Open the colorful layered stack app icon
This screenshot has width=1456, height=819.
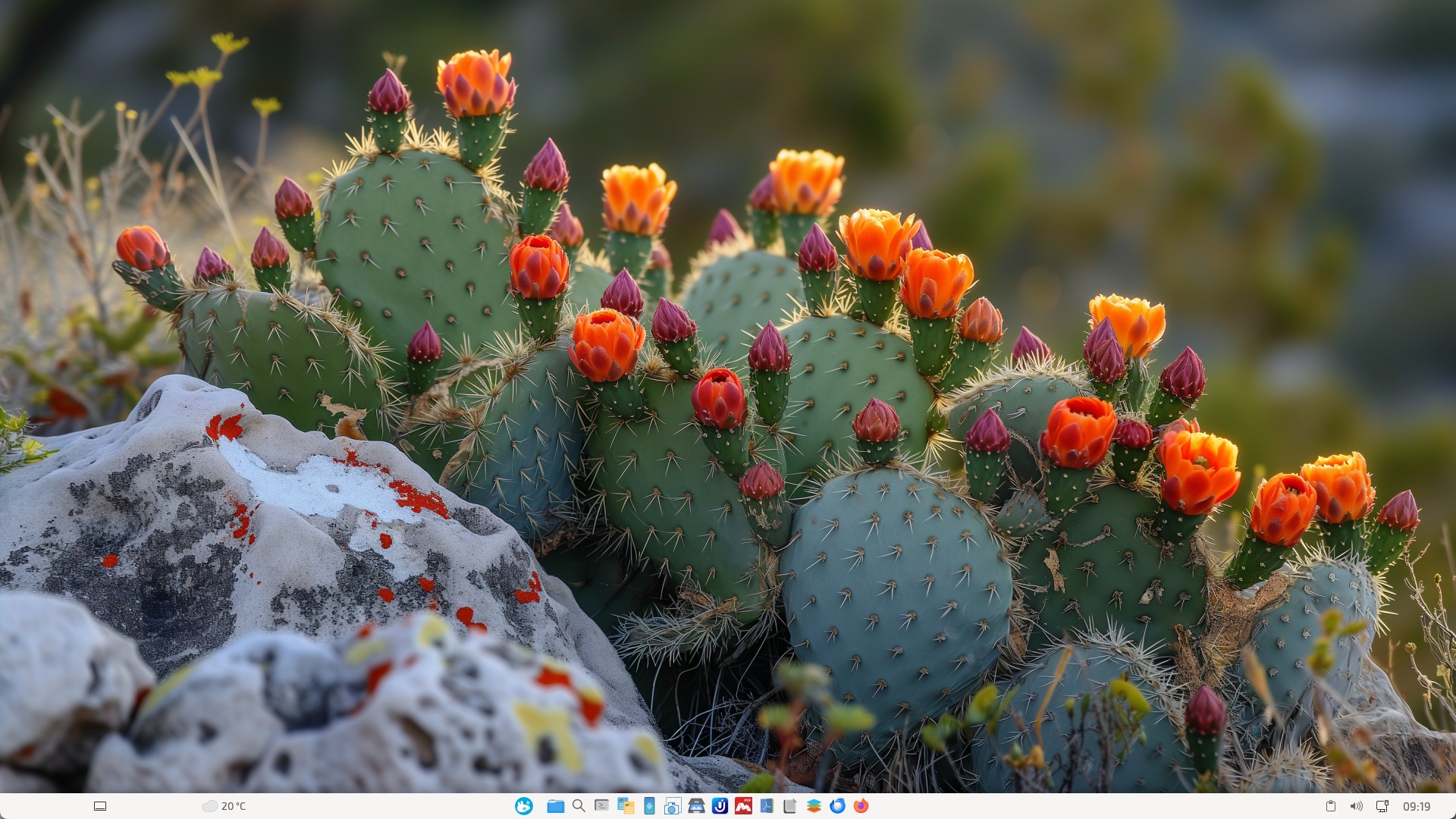[x=814, y=806]
